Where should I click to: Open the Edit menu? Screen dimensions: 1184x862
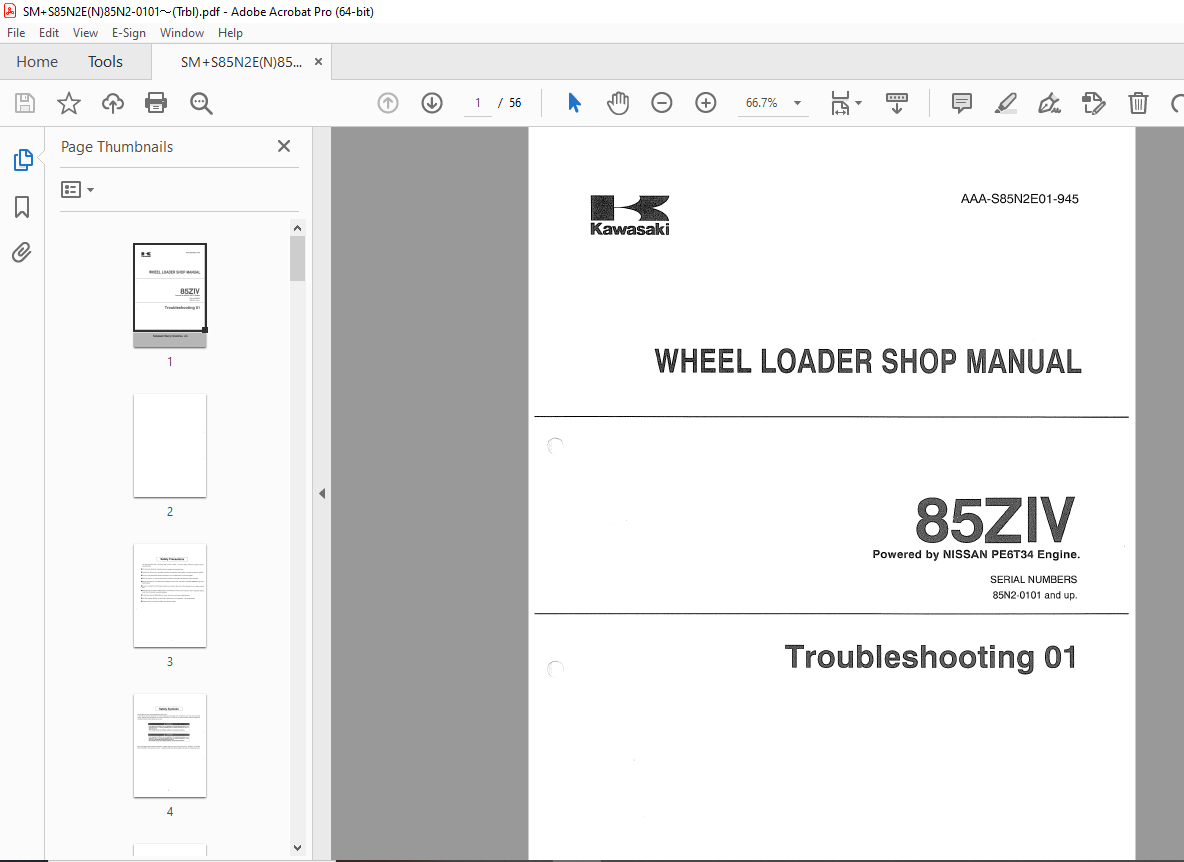tap(49, 33)
